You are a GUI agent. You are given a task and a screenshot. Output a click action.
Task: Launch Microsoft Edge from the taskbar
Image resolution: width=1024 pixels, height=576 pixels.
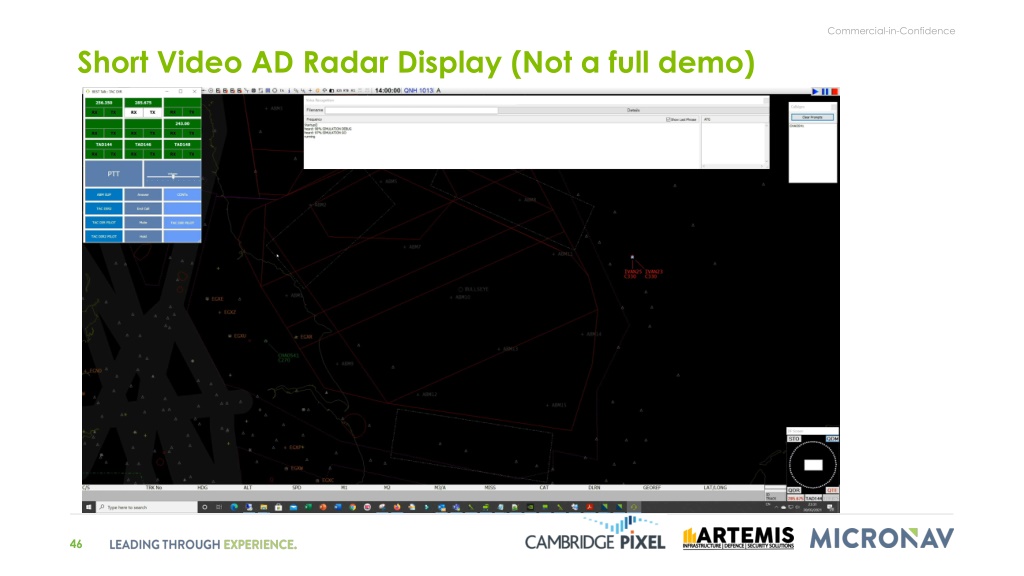click(234, 507)
